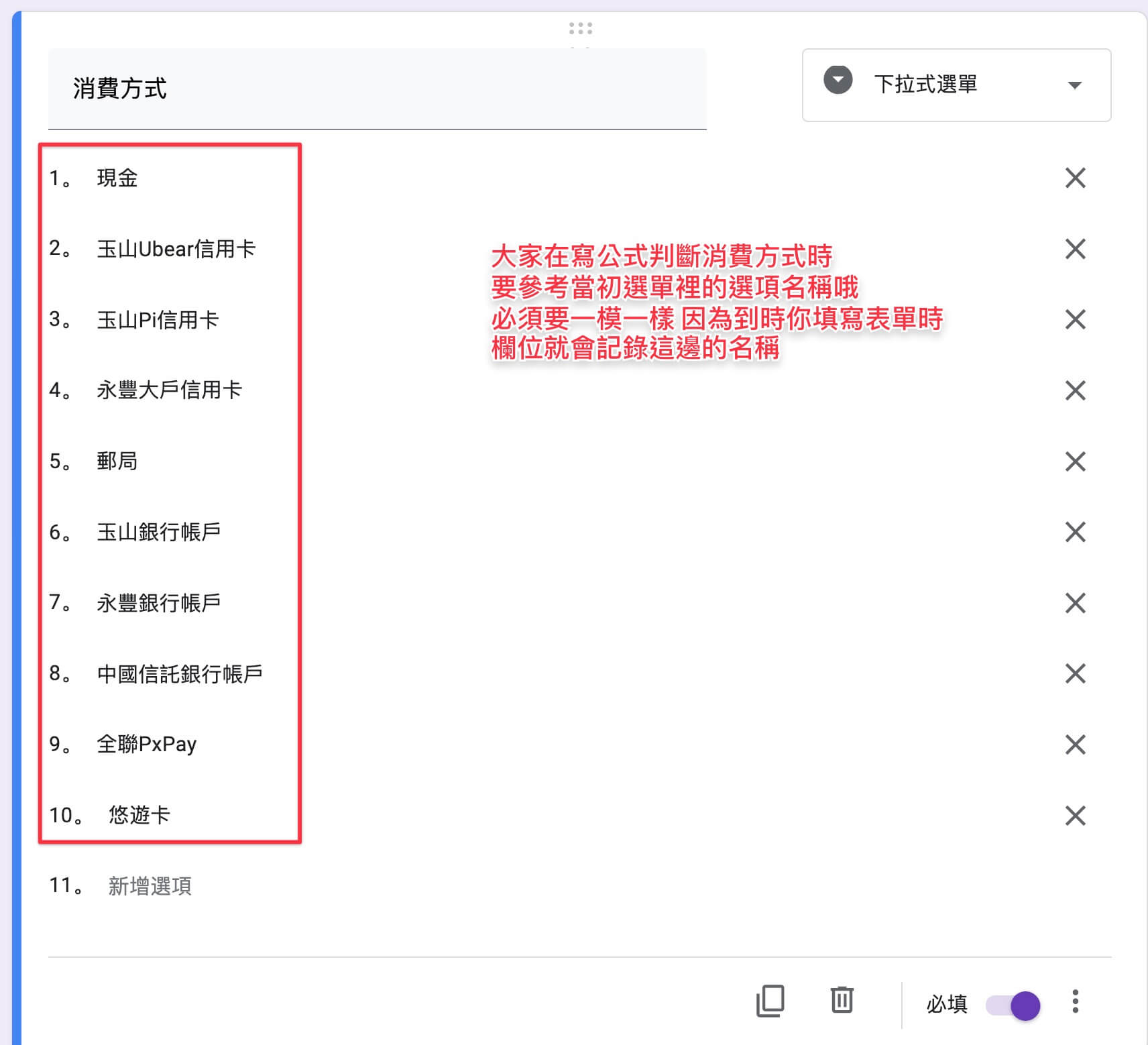The height and width of the screenshot is (1045, 1148).
Task: Delete option 玉山Pi信用卡 via its X icon
Action: [1075, 319]
